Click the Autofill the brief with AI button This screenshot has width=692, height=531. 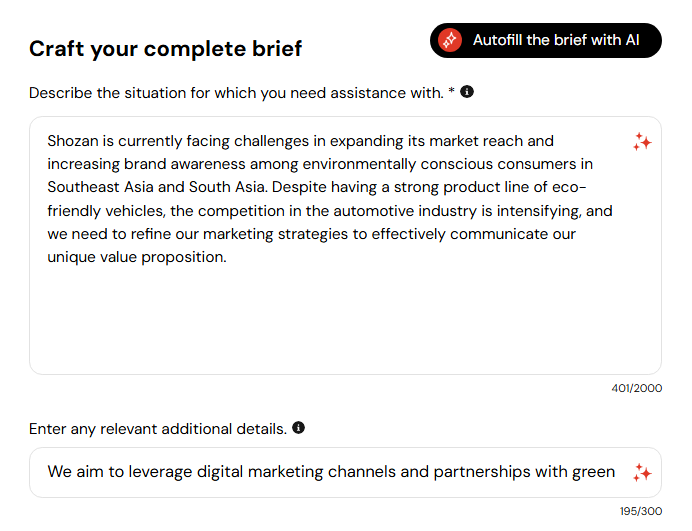545,40
